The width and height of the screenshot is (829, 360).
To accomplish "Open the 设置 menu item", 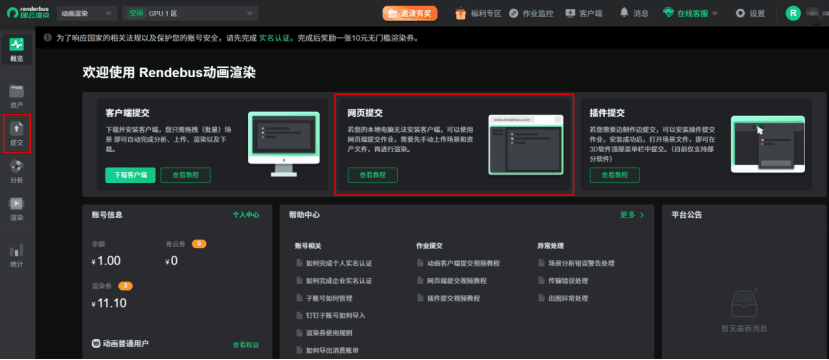I will click(757, 14).
